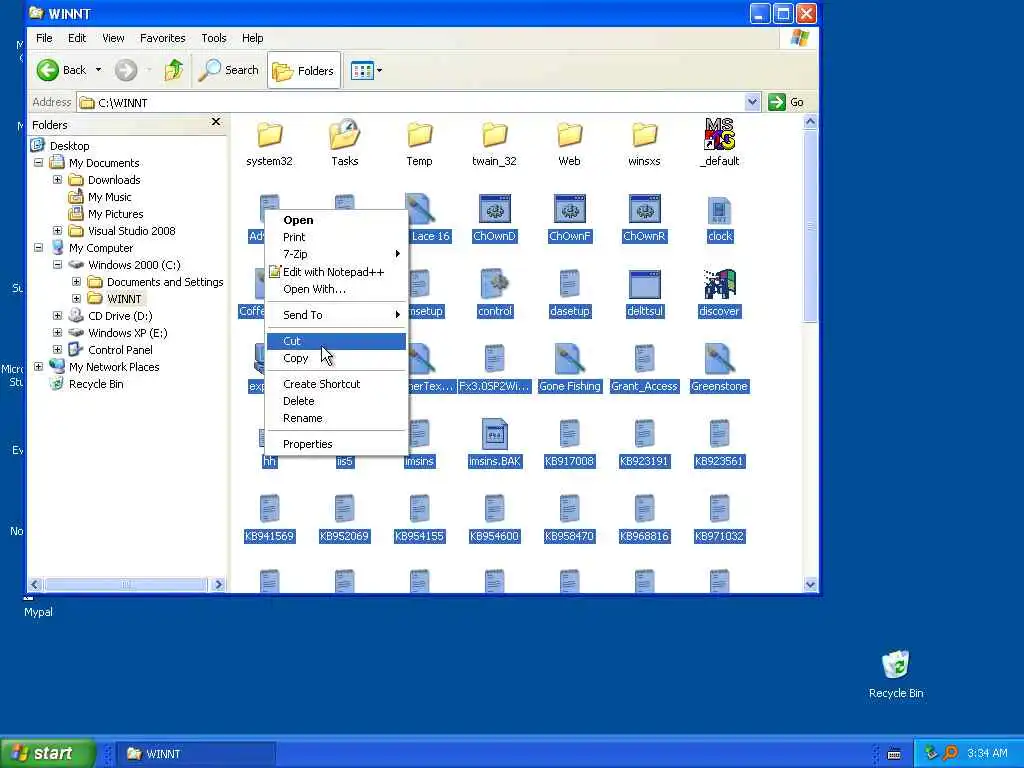Open the Back button history dropdown
The image size is (1024, 768).
click(x=98, y=70)
